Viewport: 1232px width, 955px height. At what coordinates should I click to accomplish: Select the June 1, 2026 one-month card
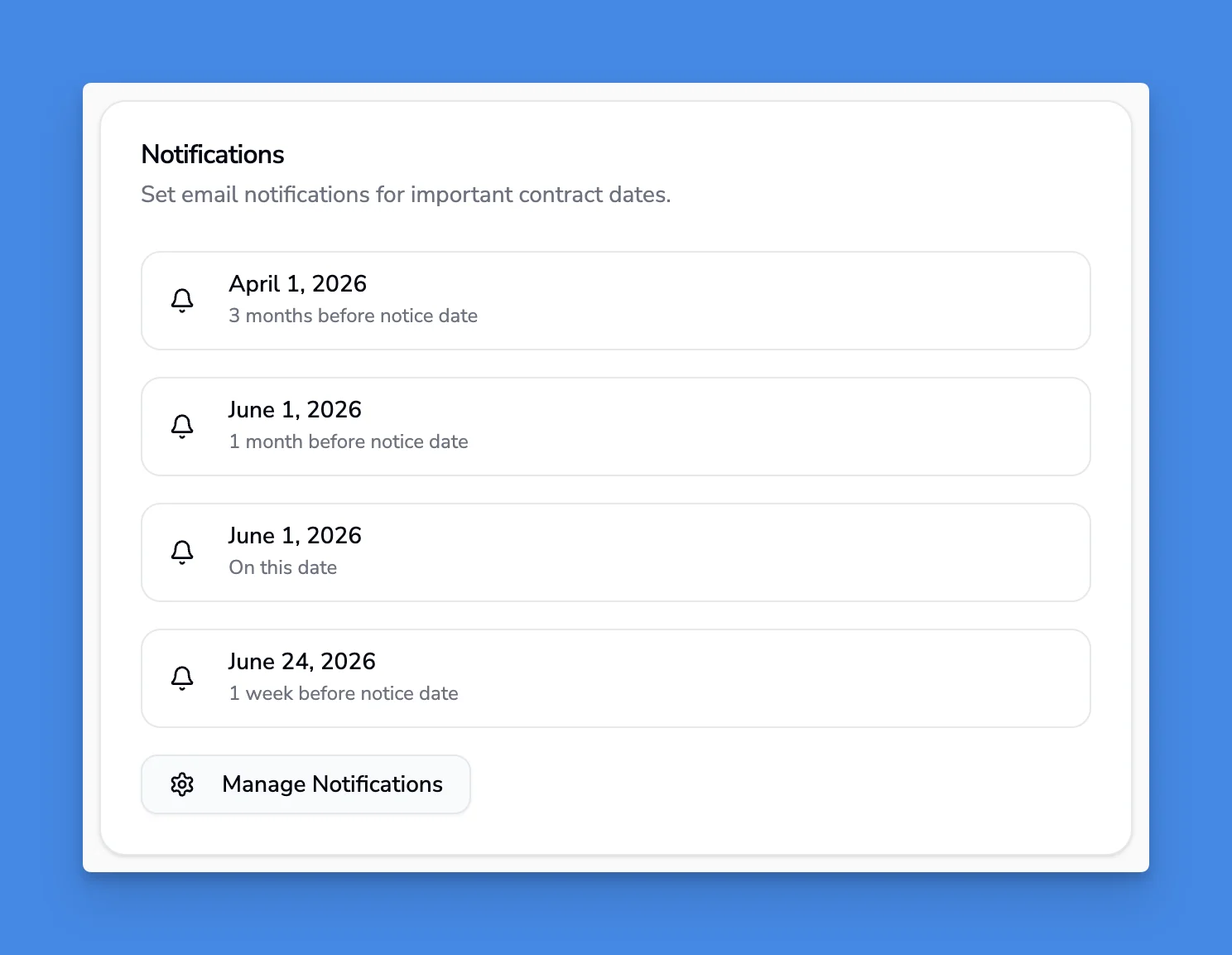click(616, 426)
